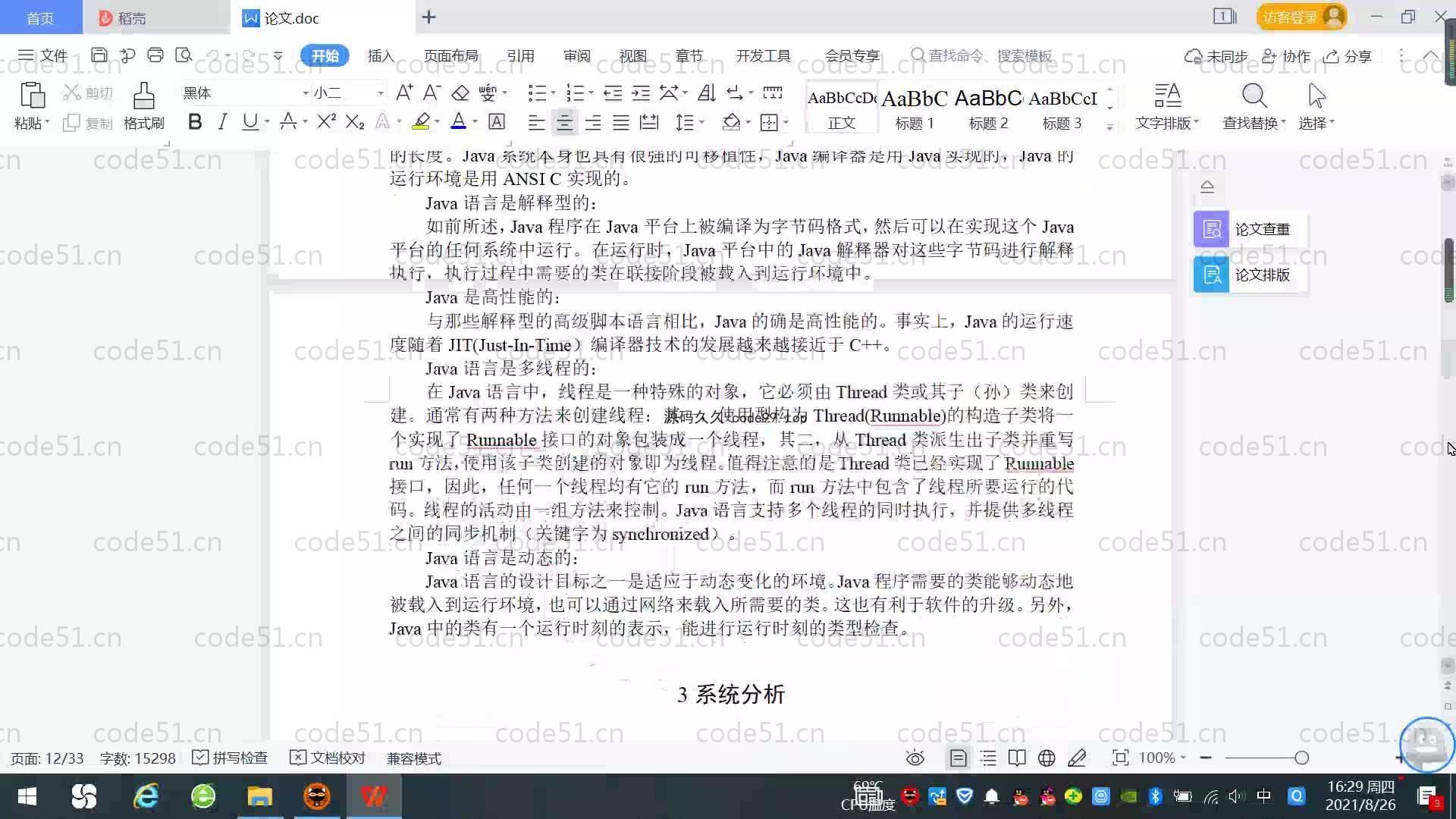
Task: Increase paragraph indent
Action: (641, 93)
